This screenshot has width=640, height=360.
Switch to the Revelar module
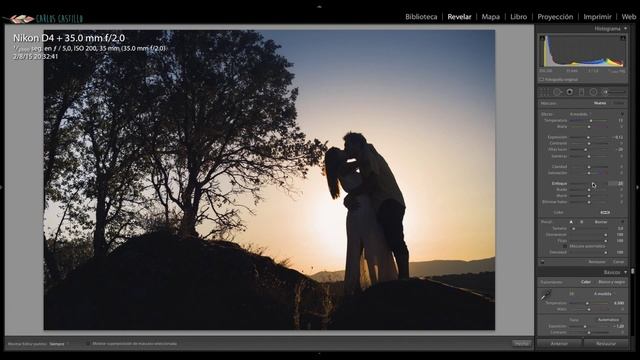point(459,17)
